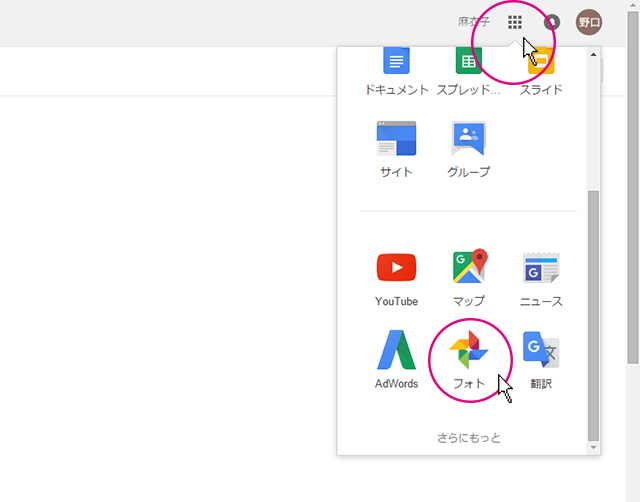Click the さらにもっと link
The height and width of the screenshot is (502, 640).
click(469, 438)
